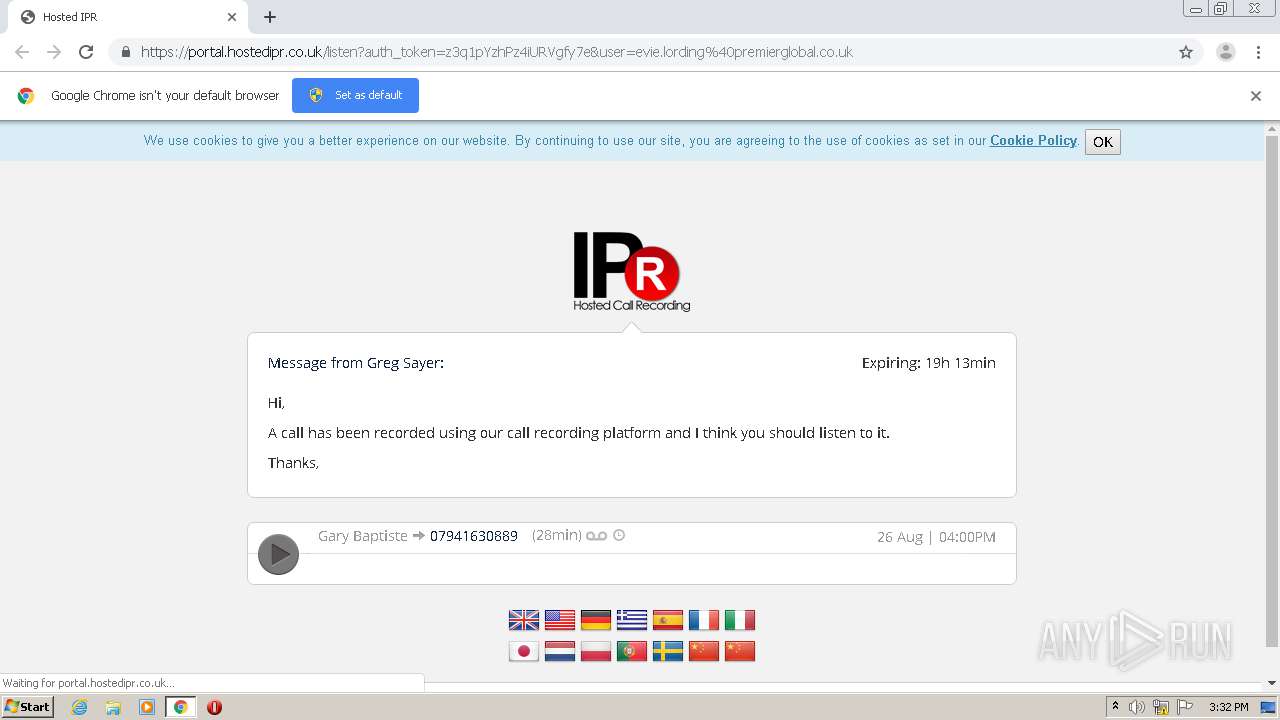Select the United States flag language
The image size is (1280, 720).
point(560,620)
